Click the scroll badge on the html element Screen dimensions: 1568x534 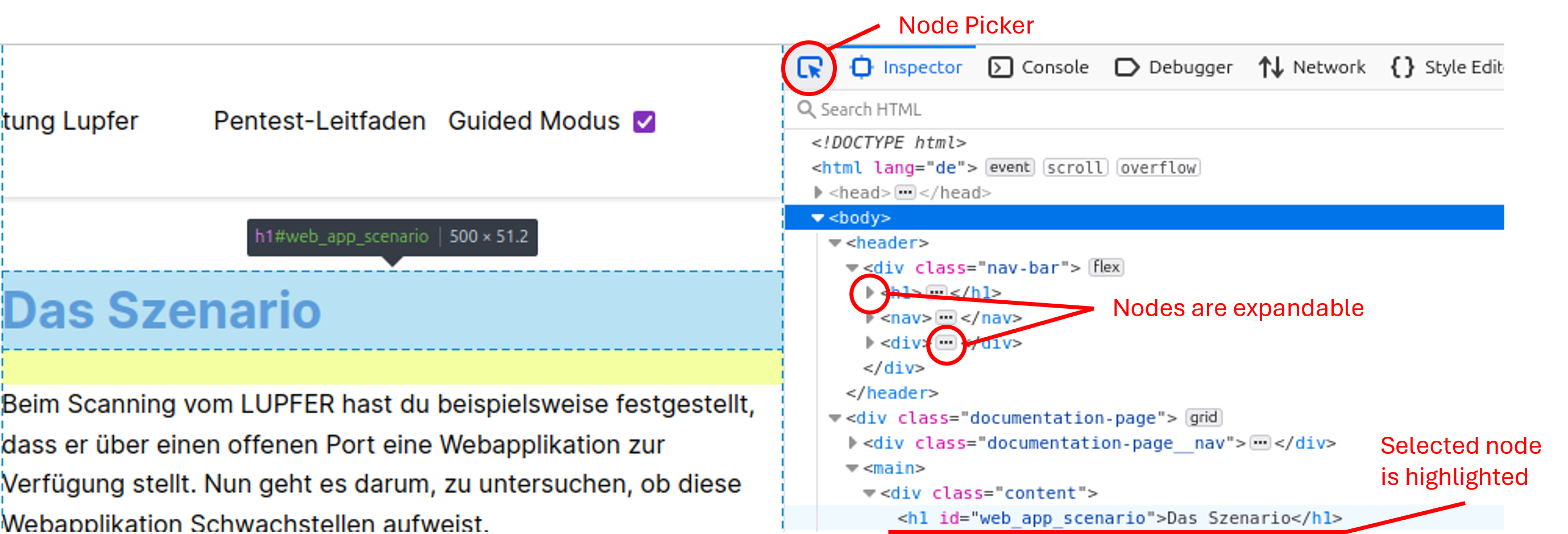click(1075, 167)
